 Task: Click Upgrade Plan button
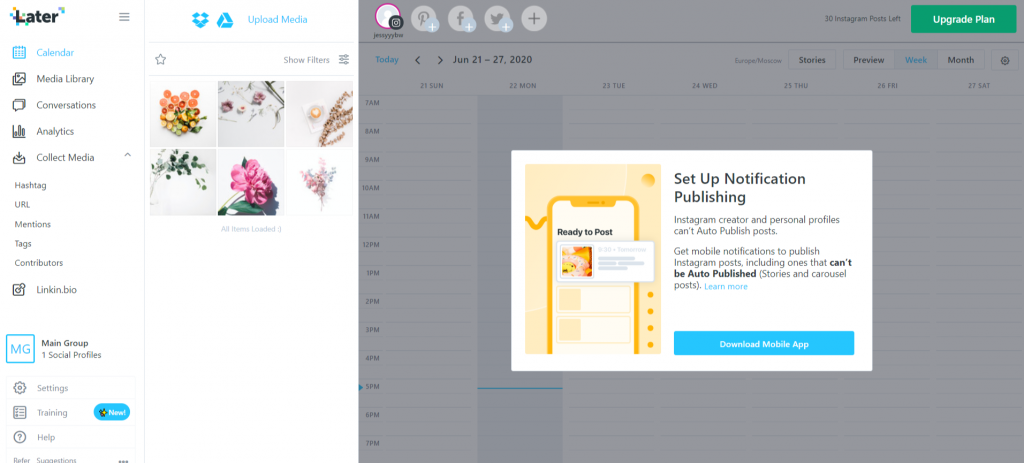point(963,20)
